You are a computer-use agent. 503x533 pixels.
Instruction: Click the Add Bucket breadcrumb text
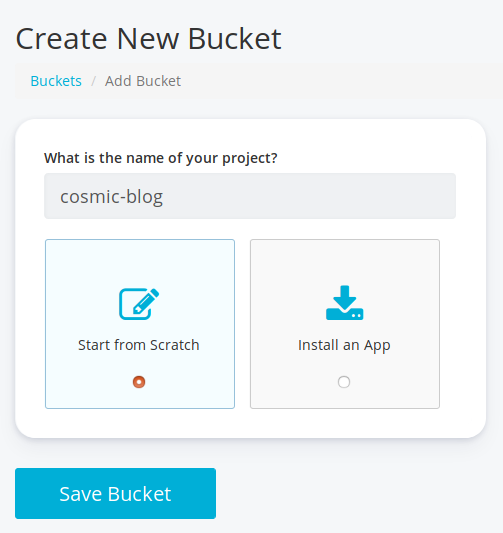click(143, 81)
